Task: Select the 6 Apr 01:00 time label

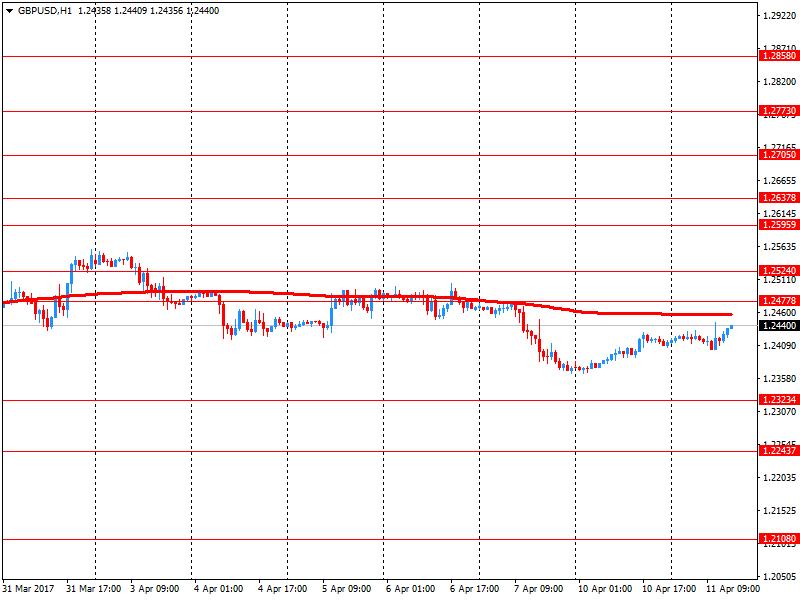Action: coord(410,589)
